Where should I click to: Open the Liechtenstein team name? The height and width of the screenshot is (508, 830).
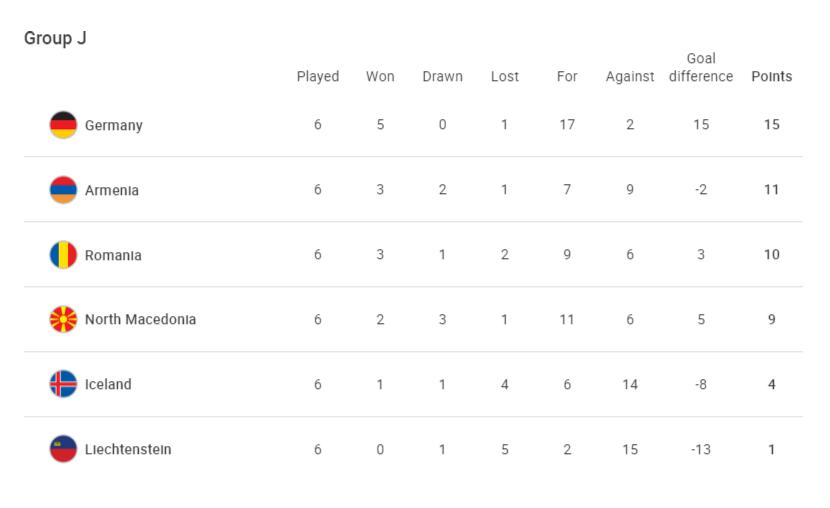[x=128, y=449]
